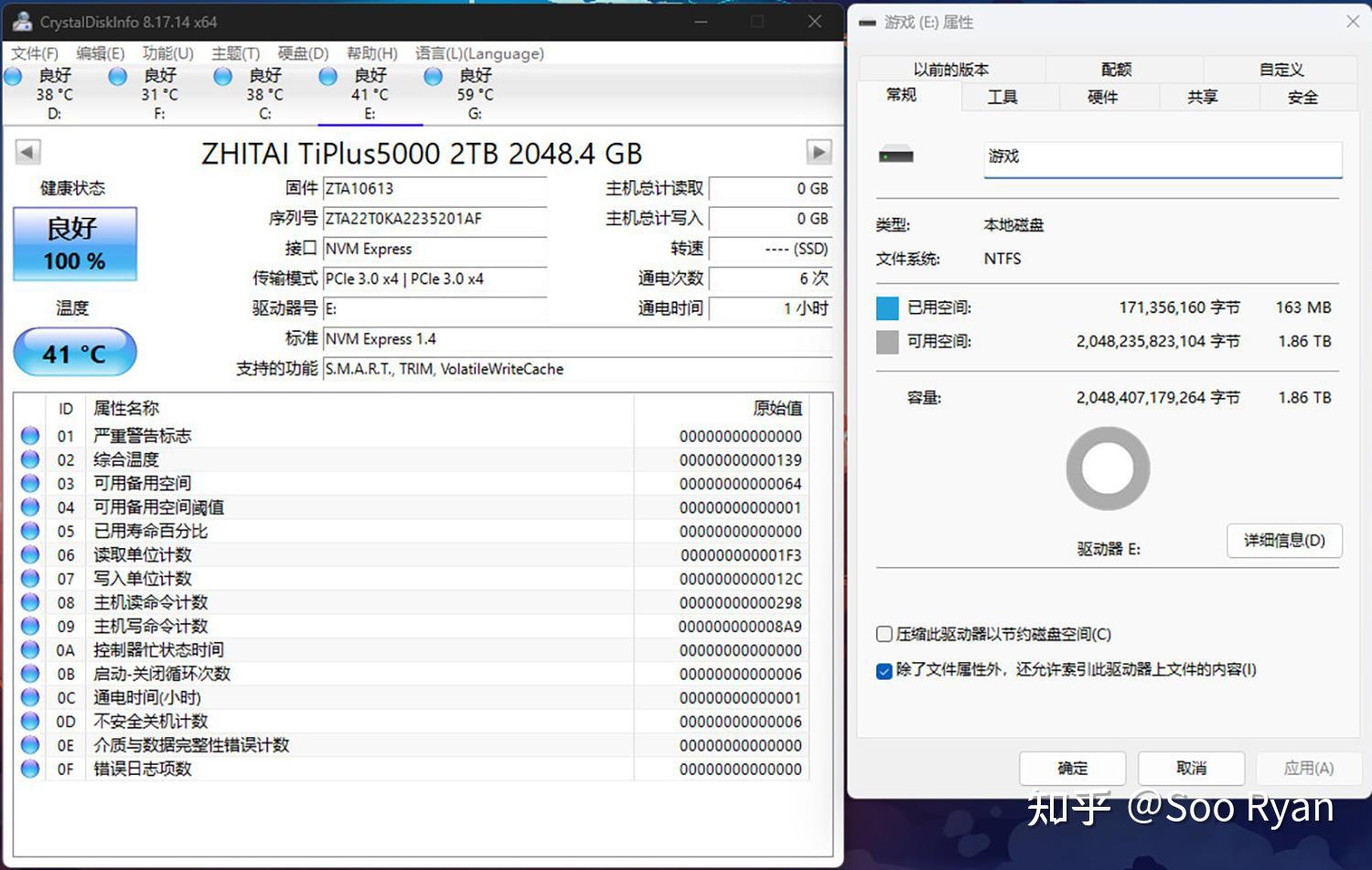
Task: Click inside the drive label field showing 游戏
Action: [1162, 157]
